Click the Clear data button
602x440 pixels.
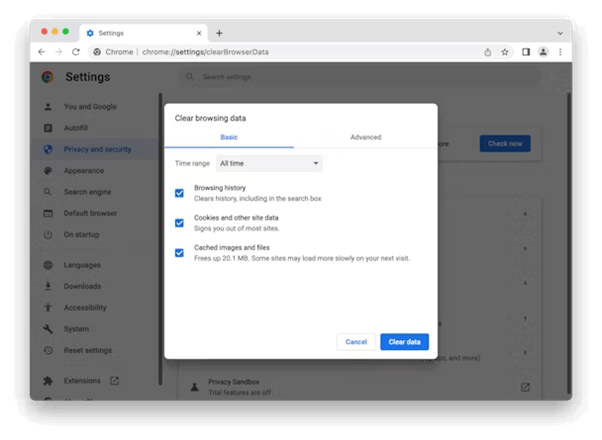404,342
